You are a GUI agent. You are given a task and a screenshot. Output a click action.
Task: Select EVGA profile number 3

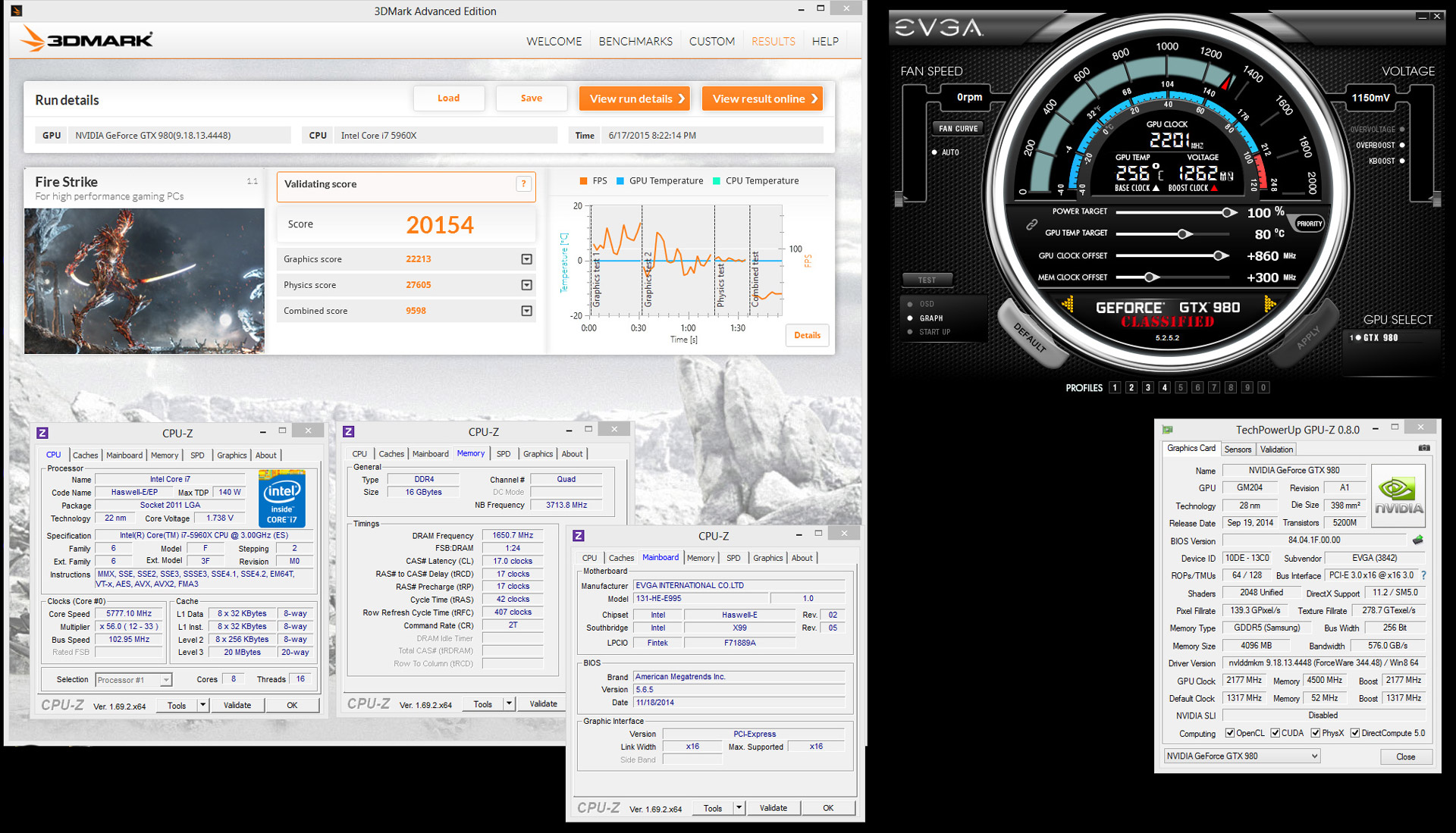1147,387
